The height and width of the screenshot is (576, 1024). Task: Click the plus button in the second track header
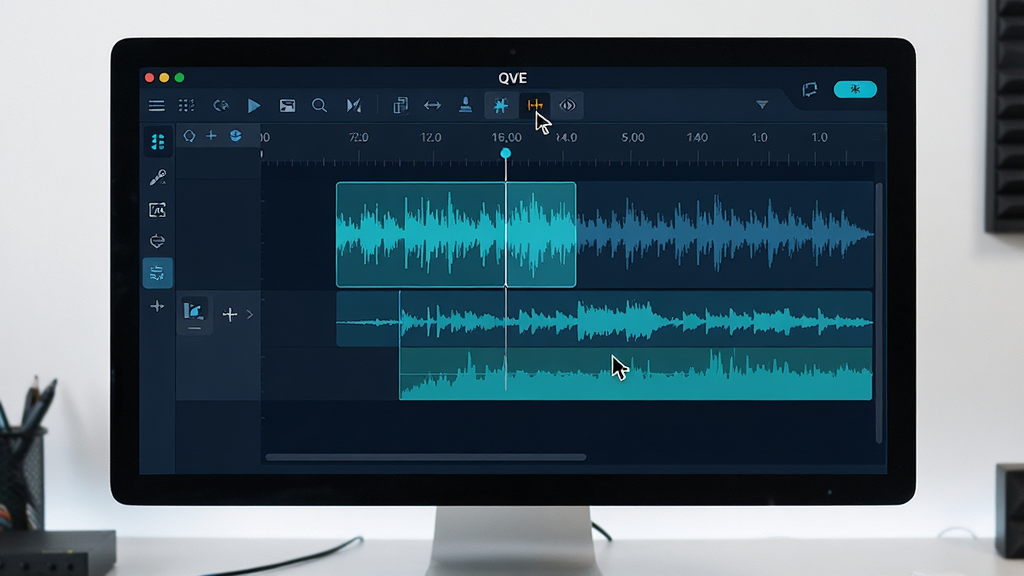pyautogui.click(x=230, y=315)
